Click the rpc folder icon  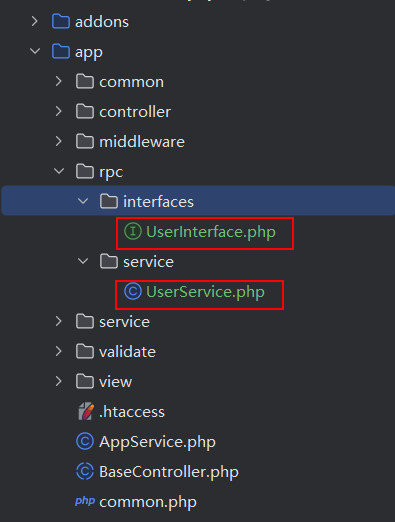coord(85,172)
